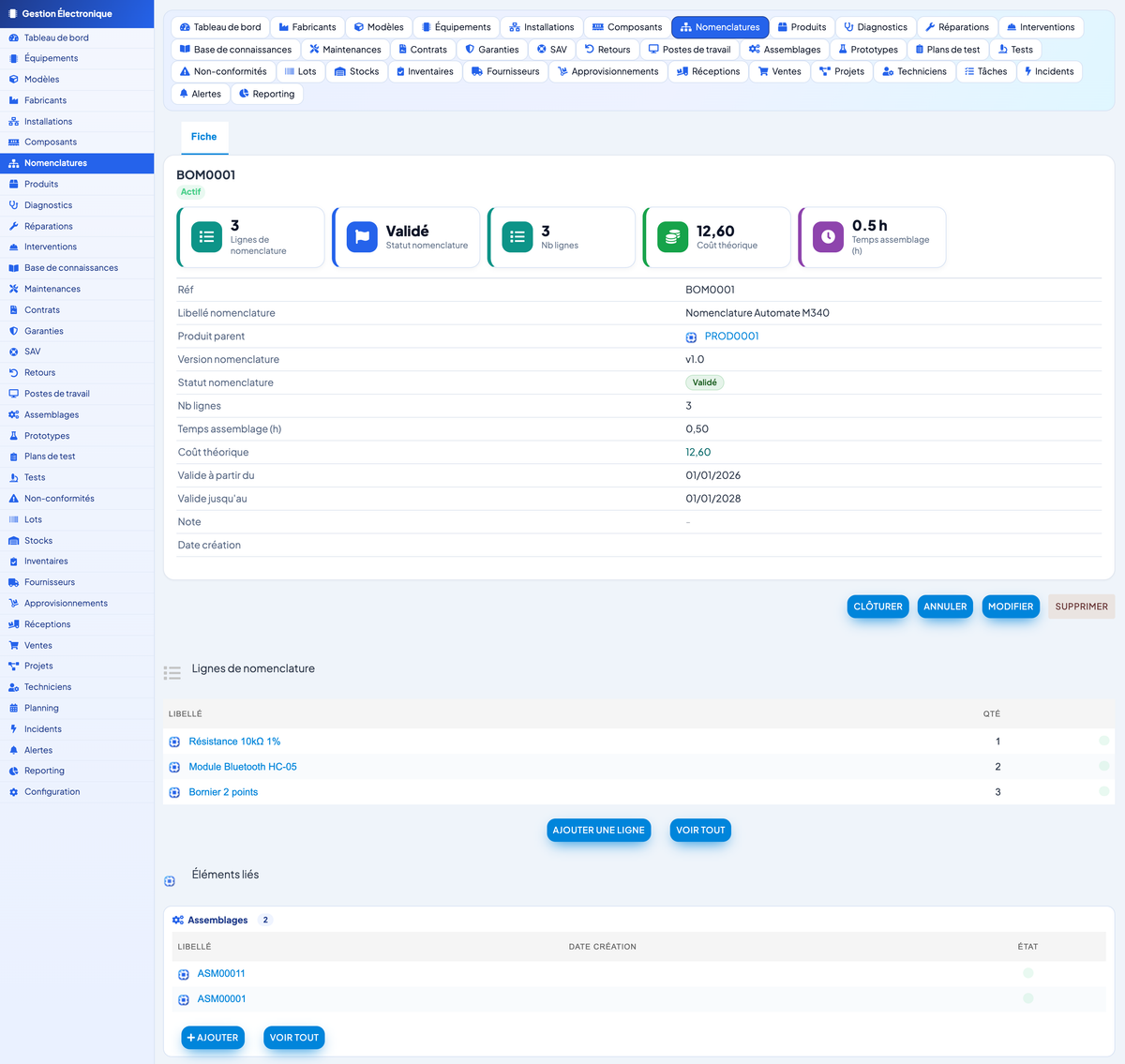Click the CLÔTURER button
1125x1064 pixels.
tap(877, 607)
